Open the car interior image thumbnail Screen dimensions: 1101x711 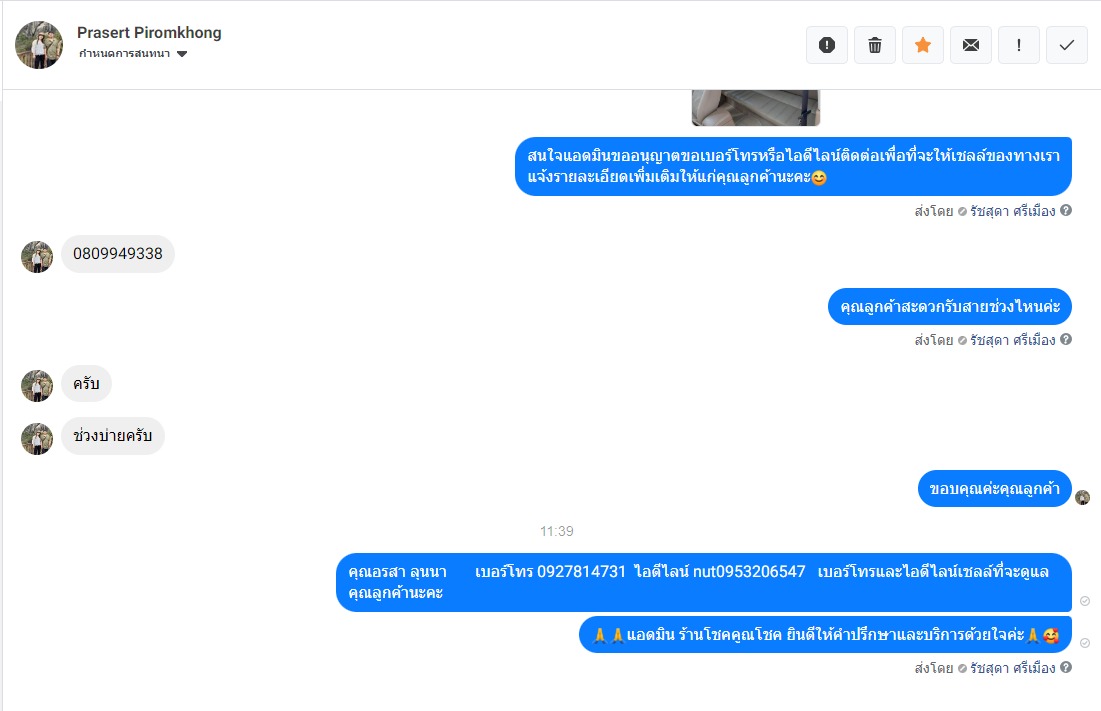click(756, 107)
